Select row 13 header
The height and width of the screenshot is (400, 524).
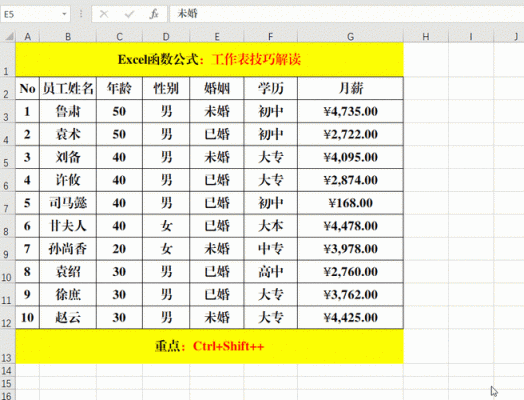coord(7,346)
